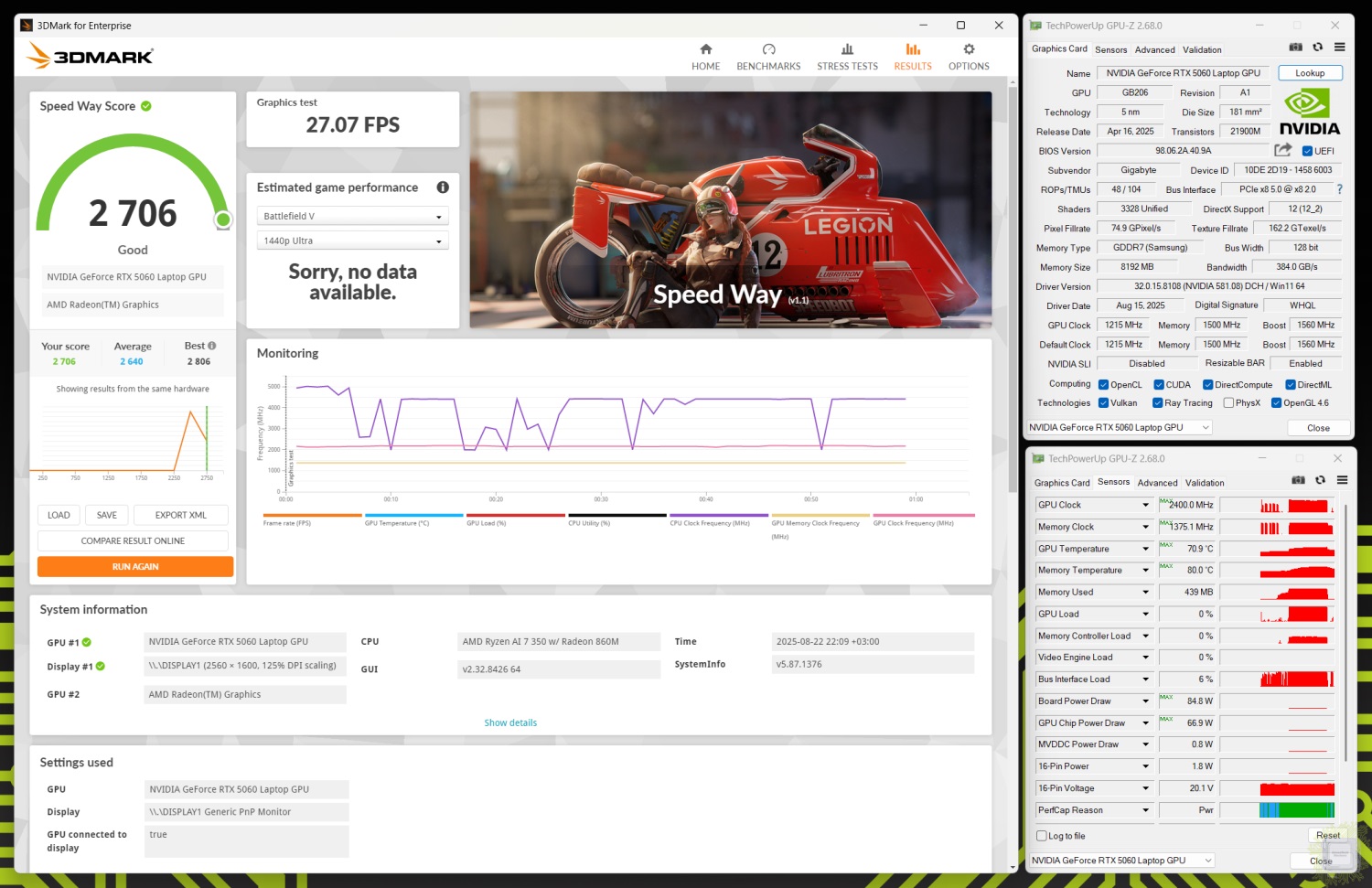Toggle the Vulkan checkbox
Screen dimensions: 1372x888
click(x=1103, y=402)
